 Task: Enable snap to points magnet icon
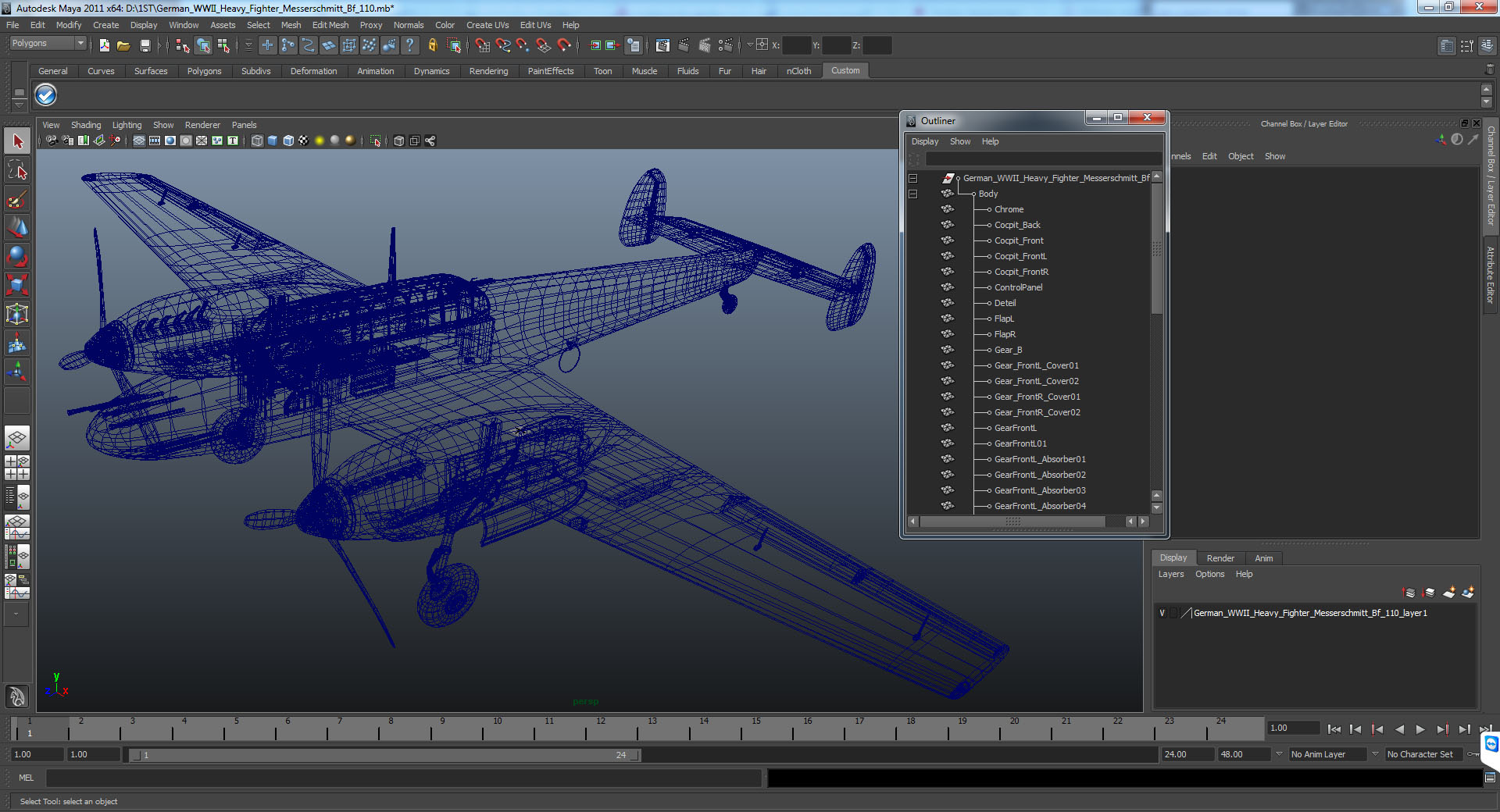pos(523,45)
